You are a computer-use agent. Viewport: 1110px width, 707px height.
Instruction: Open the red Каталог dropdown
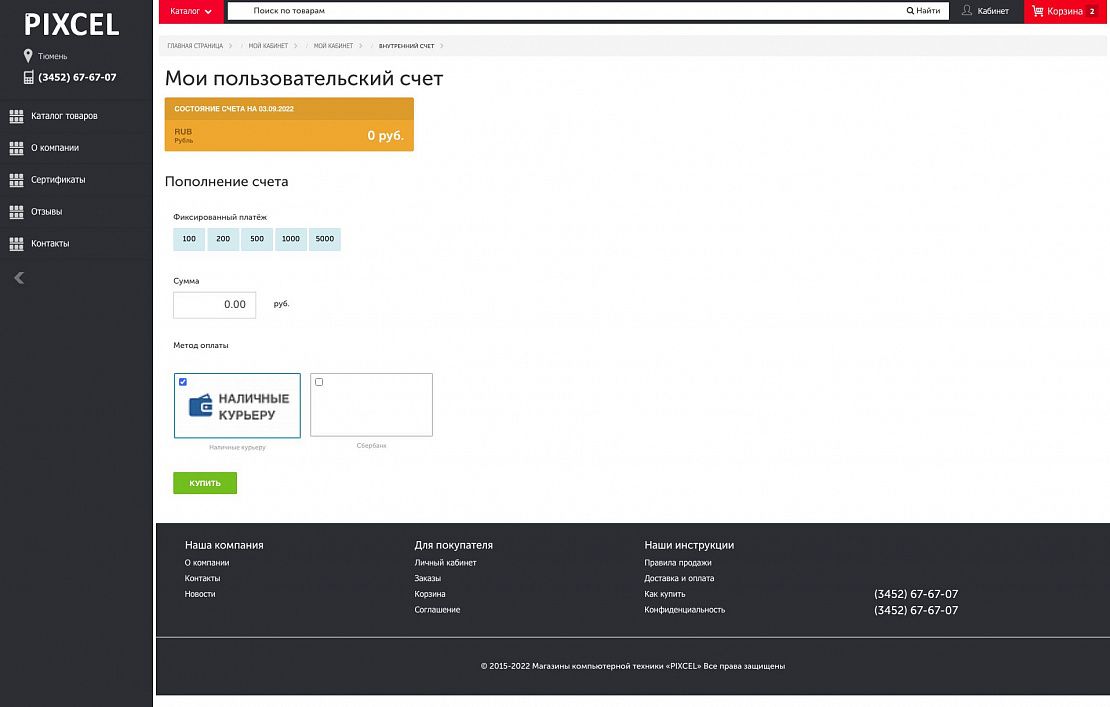pos(191,11)
